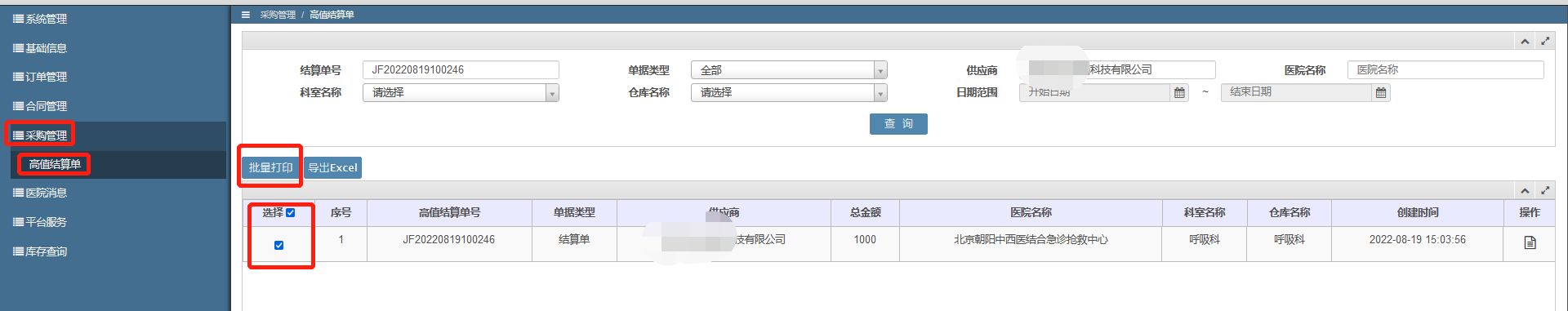
Task: Toggle the select-all checkbox in header
Action: click(290, 212)
